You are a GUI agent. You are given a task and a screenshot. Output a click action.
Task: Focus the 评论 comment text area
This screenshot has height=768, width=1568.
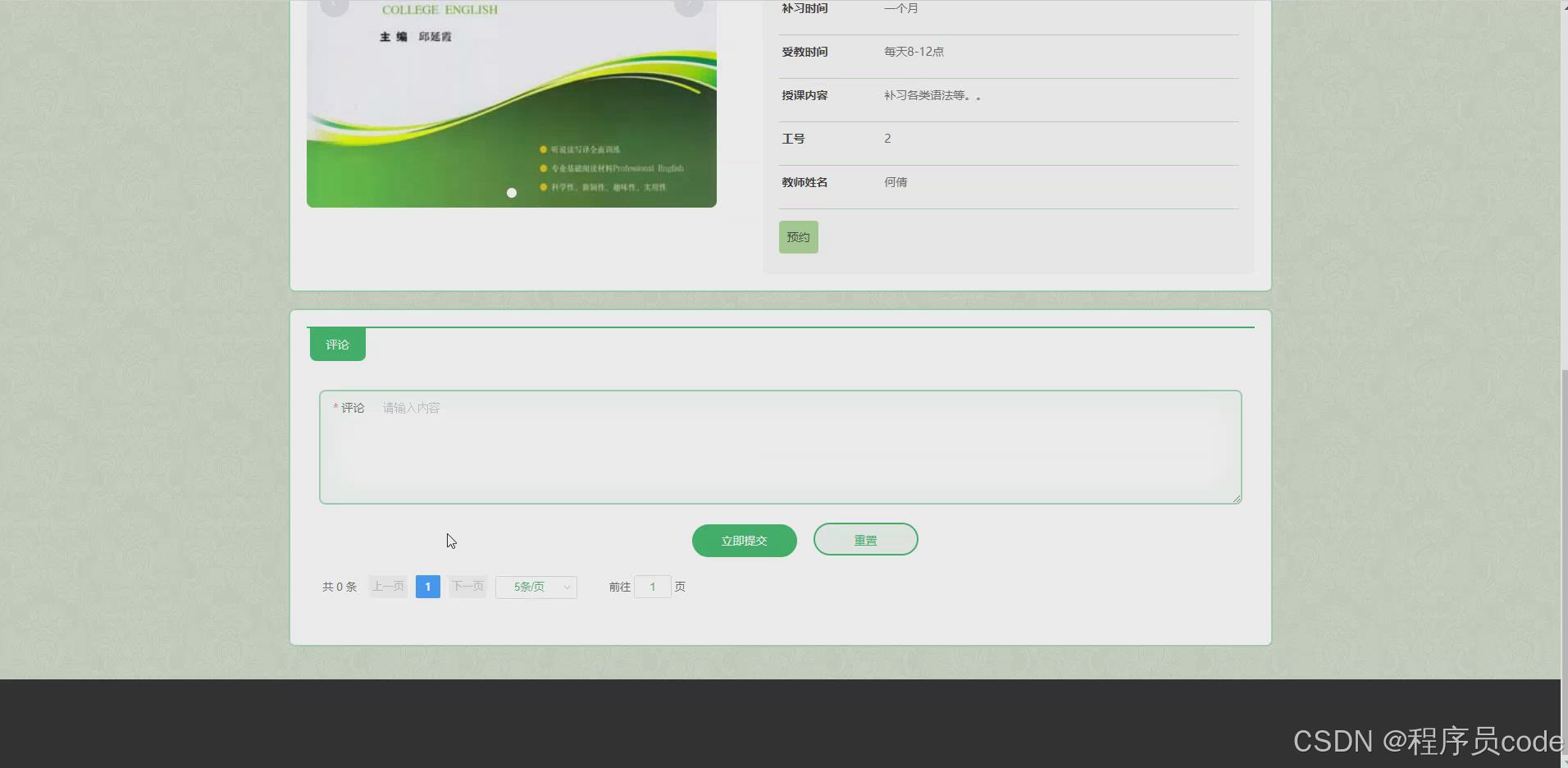click(780, 447)
